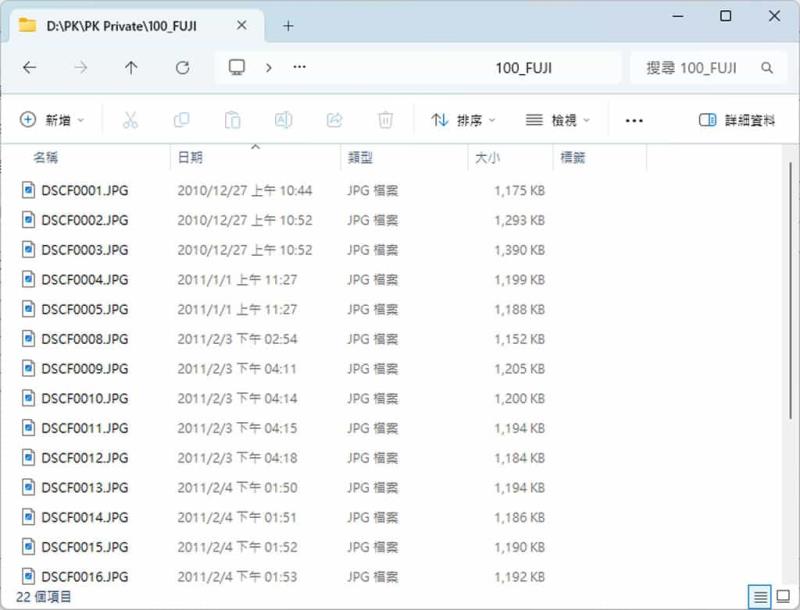Image resolution: width=800 pixels, height=610 pixels.
Task: Select file DSCF0015.JPG
Action: 85,547
